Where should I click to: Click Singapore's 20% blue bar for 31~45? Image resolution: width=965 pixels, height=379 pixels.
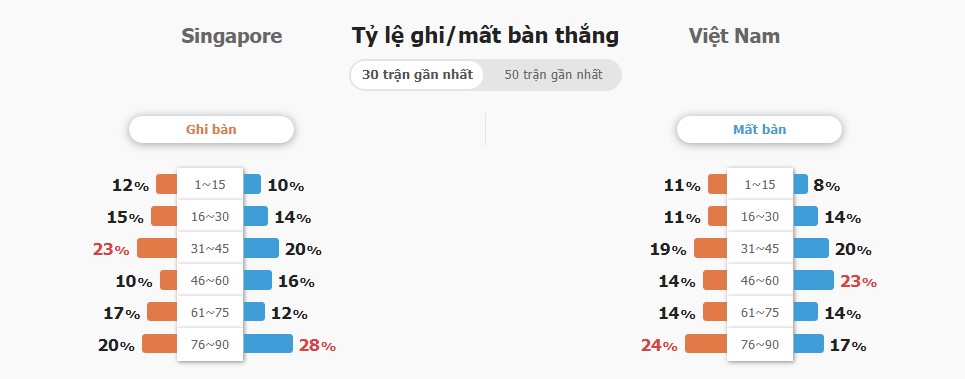coord(261,248)
